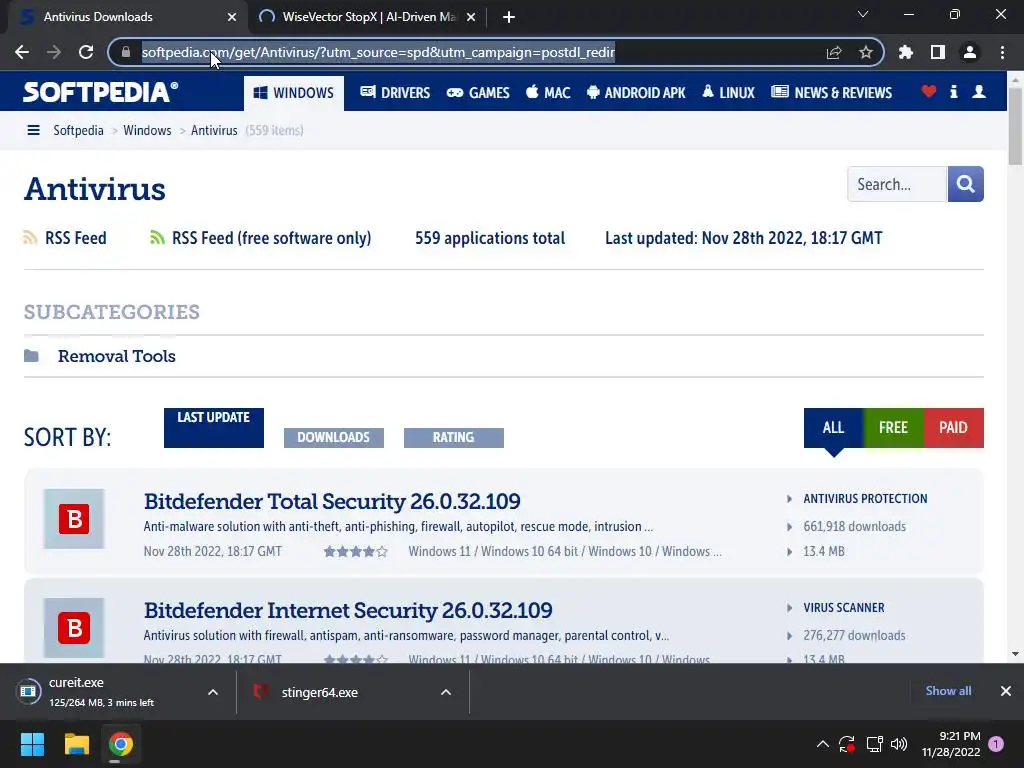Open the Android APK section
The width and height of the screenshot is (1024, 768).
point(636,93)
